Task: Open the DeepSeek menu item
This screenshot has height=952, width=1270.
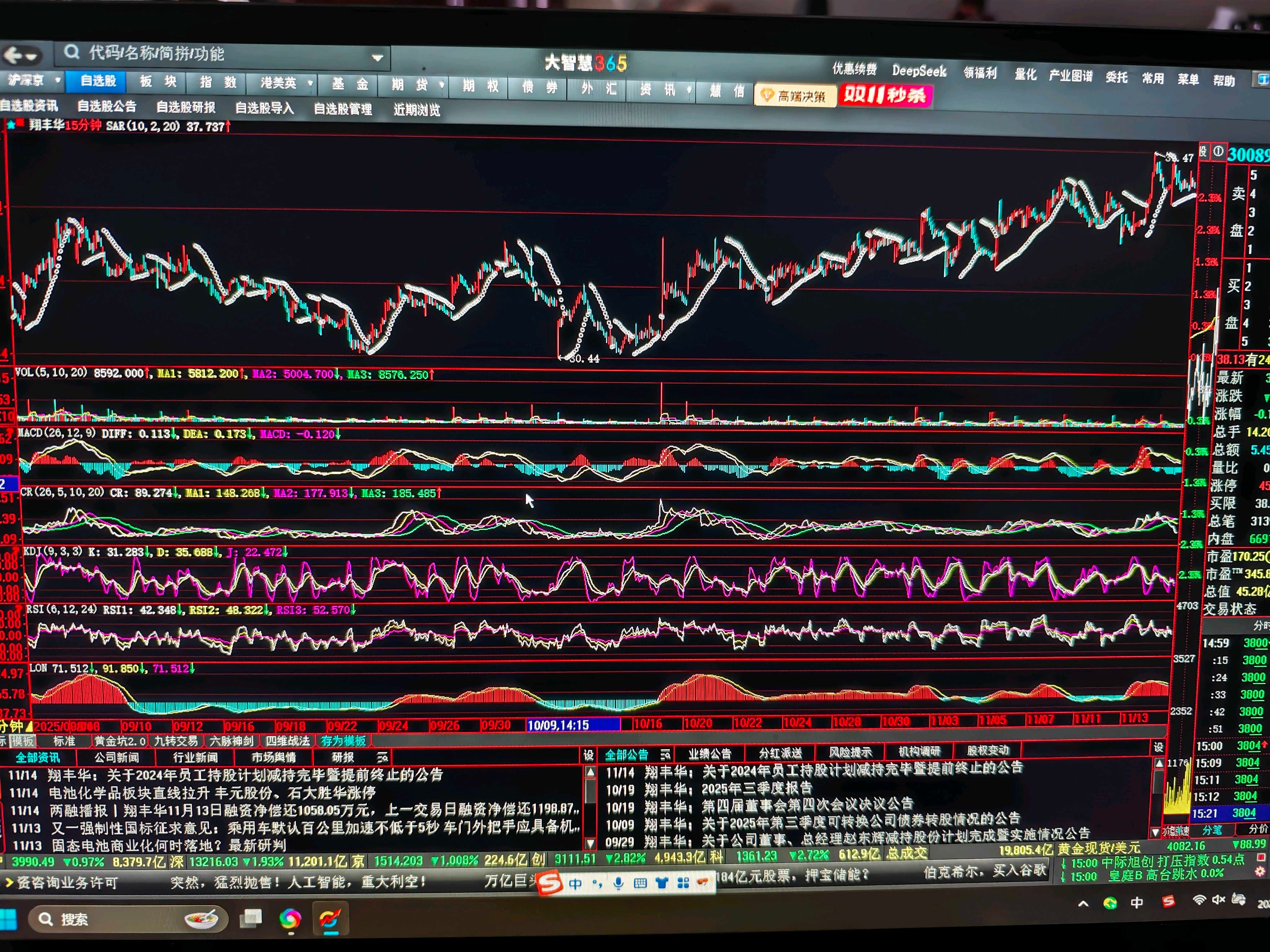Action: [x=919, y=71]
